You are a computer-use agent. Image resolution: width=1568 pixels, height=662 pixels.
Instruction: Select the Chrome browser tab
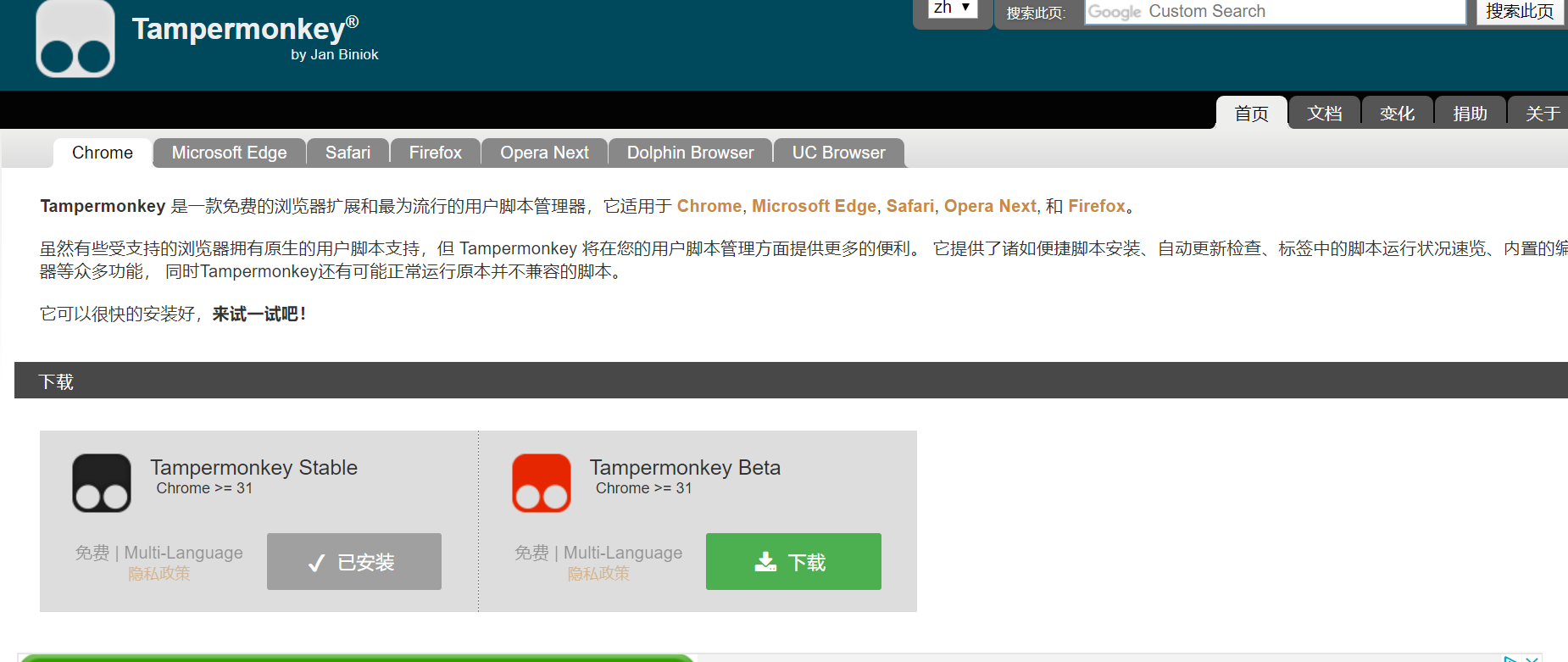click(103, 153)
